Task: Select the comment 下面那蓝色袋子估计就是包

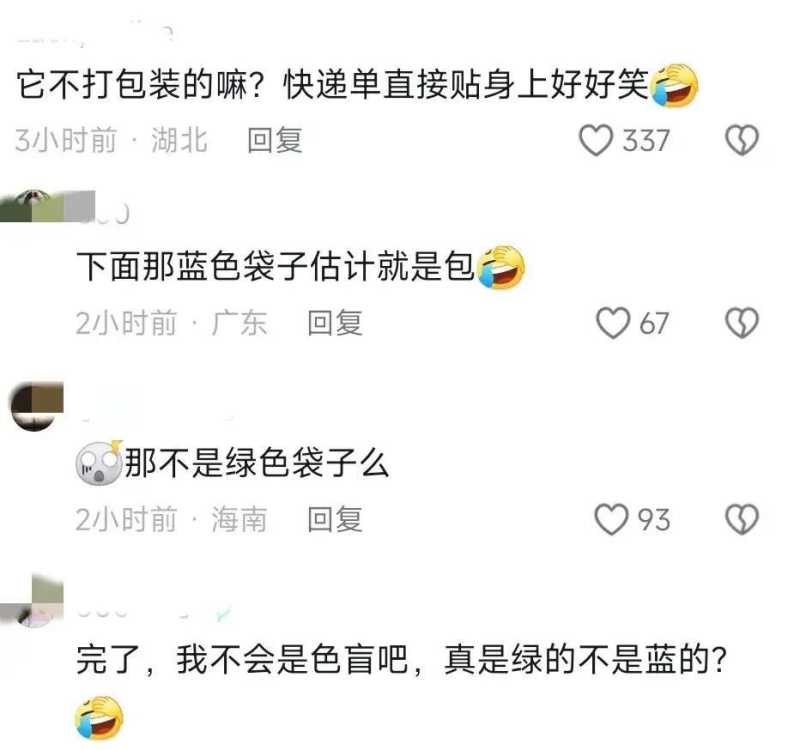Action: click(x=276, y=266)
